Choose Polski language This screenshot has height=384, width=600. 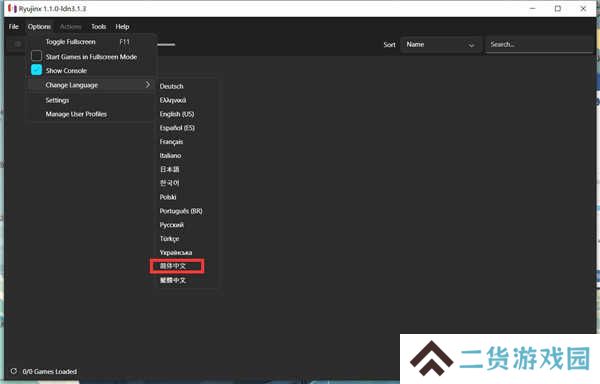coord(168,197)
